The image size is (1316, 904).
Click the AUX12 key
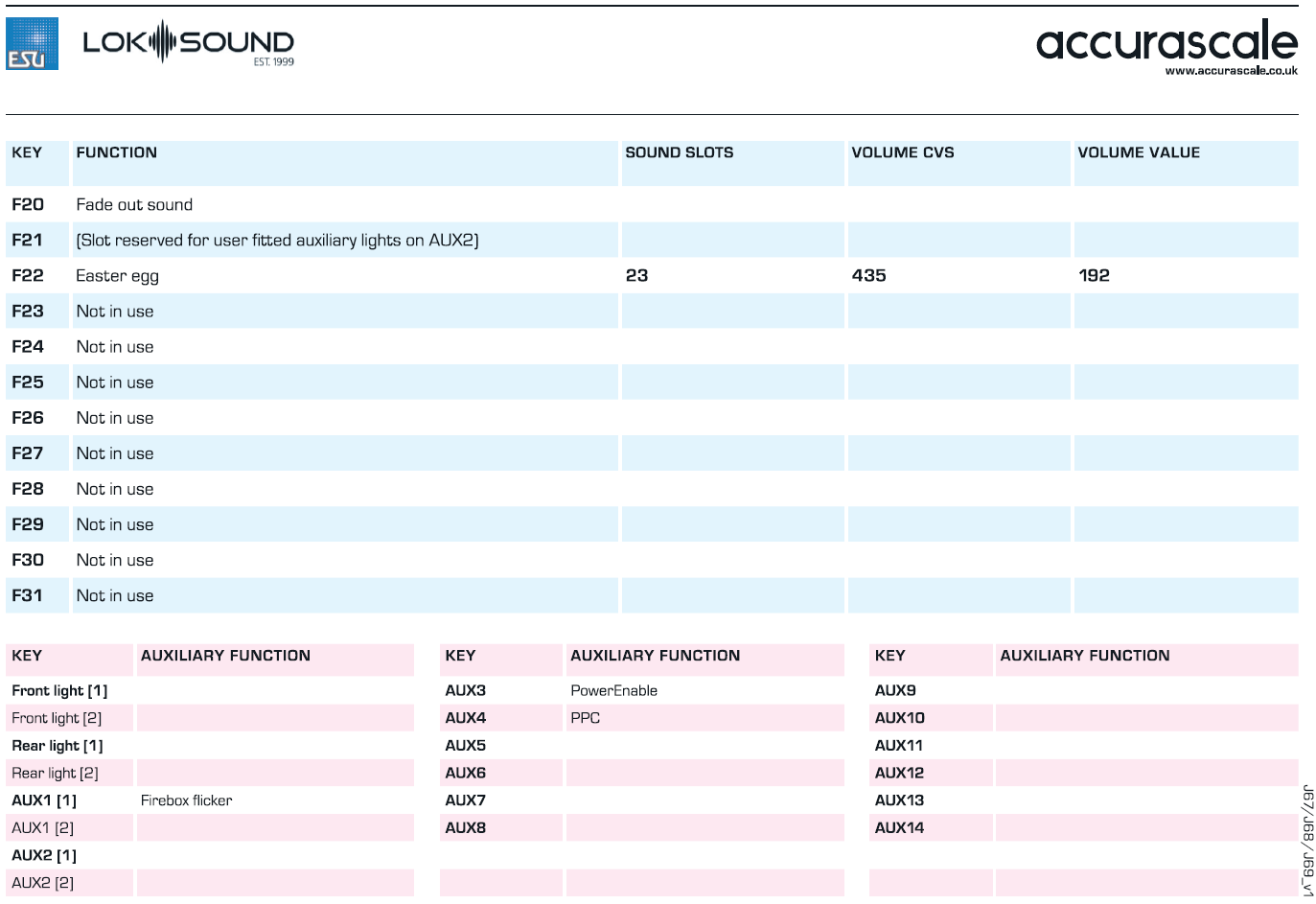tap(899, 773)
